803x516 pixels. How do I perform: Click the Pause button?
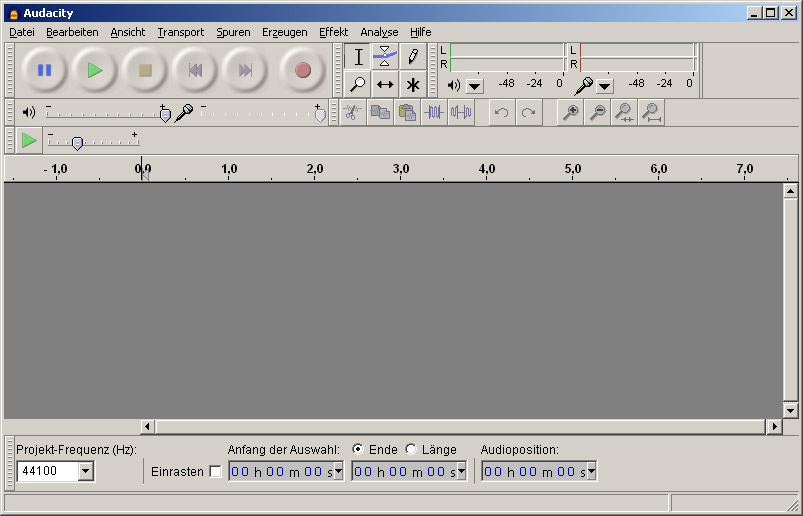[45, 70]
